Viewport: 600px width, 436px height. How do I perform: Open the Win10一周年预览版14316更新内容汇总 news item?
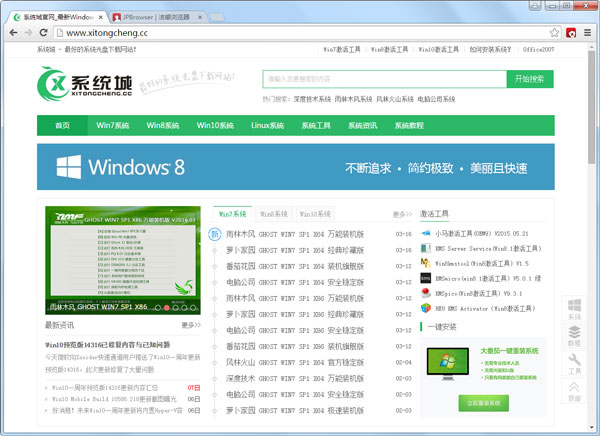coord(105,388)
